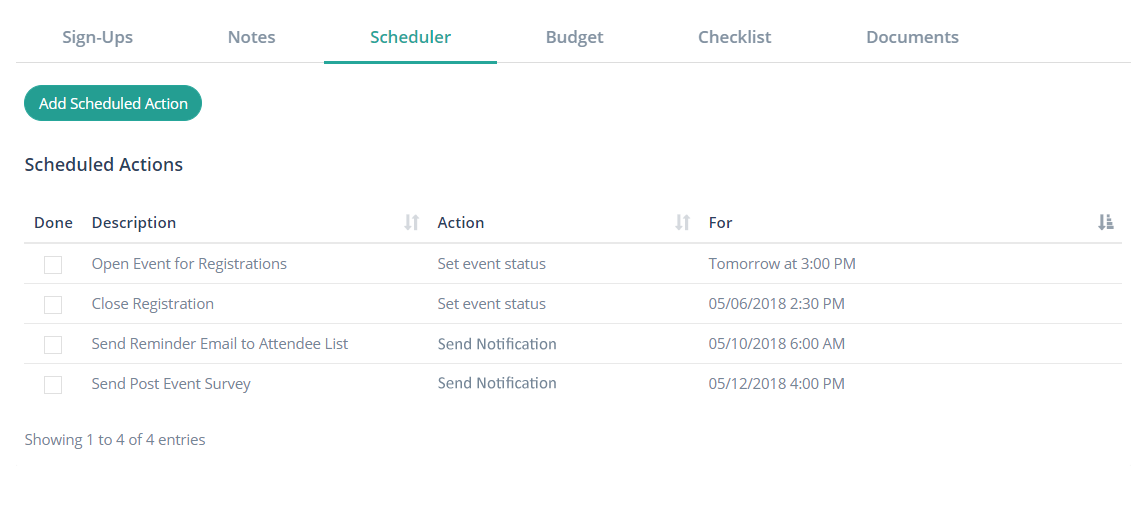Select the Close Registration description
Viewport: 1138px width, 518px height.
coord(152,303)
